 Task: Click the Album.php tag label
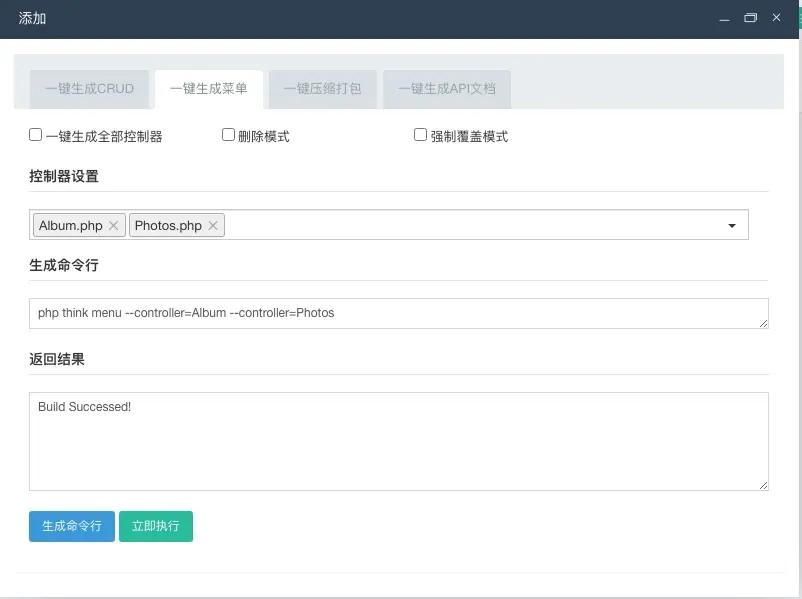pos(71,226)
